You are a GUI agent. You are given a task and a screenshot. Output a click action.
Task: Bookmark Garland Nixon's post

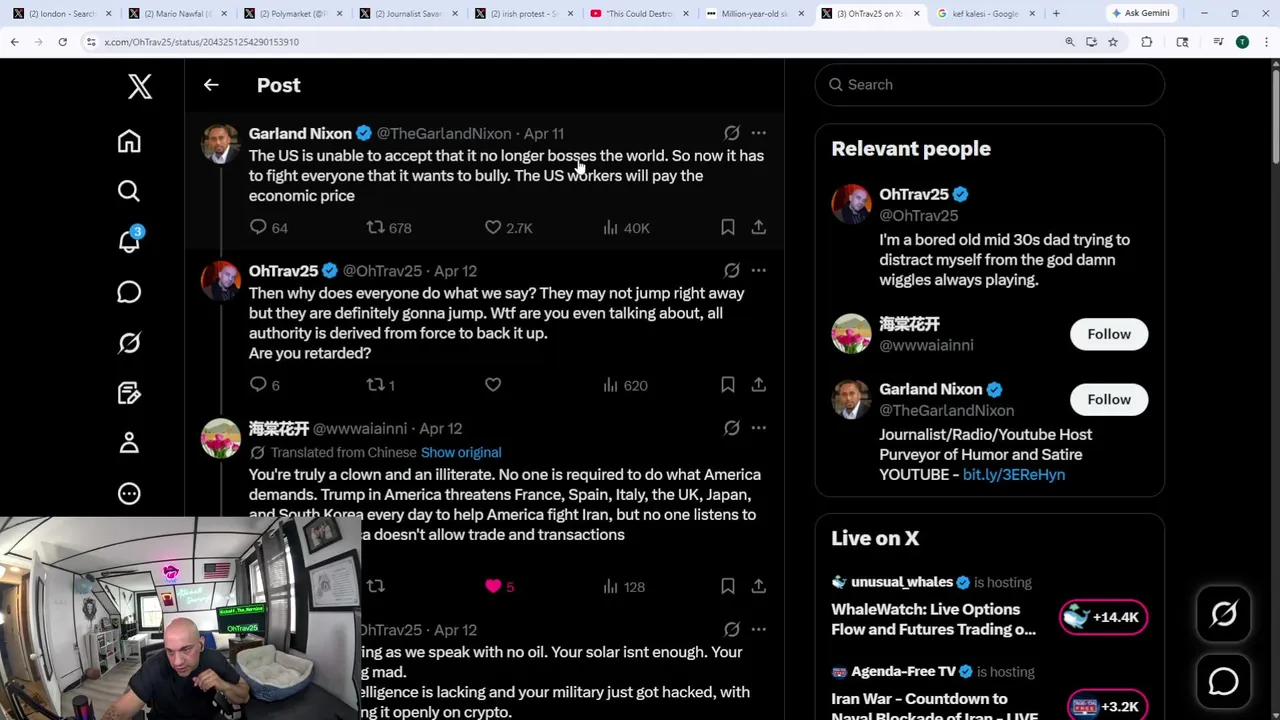coord(728,228)
